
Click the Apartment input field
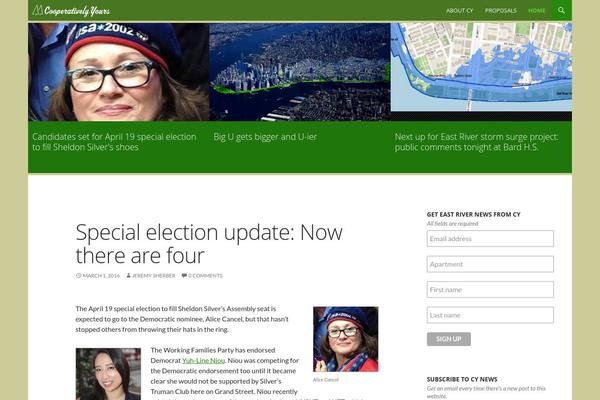490,264
